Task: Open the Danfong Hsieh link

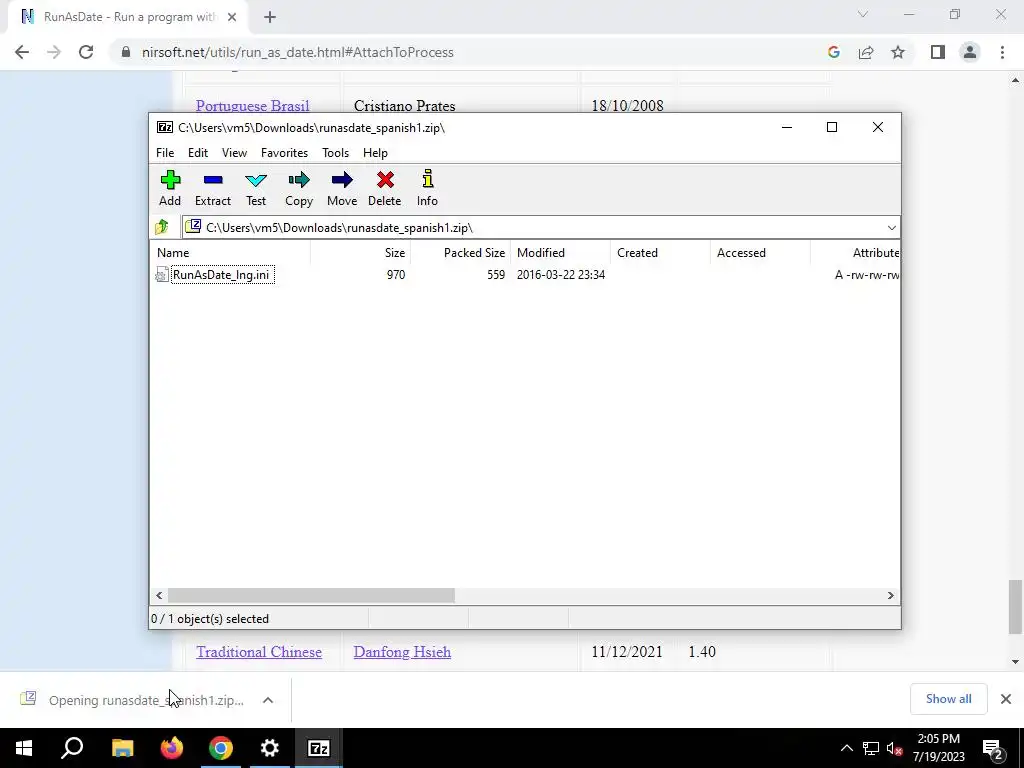Action: click(402, 652)
